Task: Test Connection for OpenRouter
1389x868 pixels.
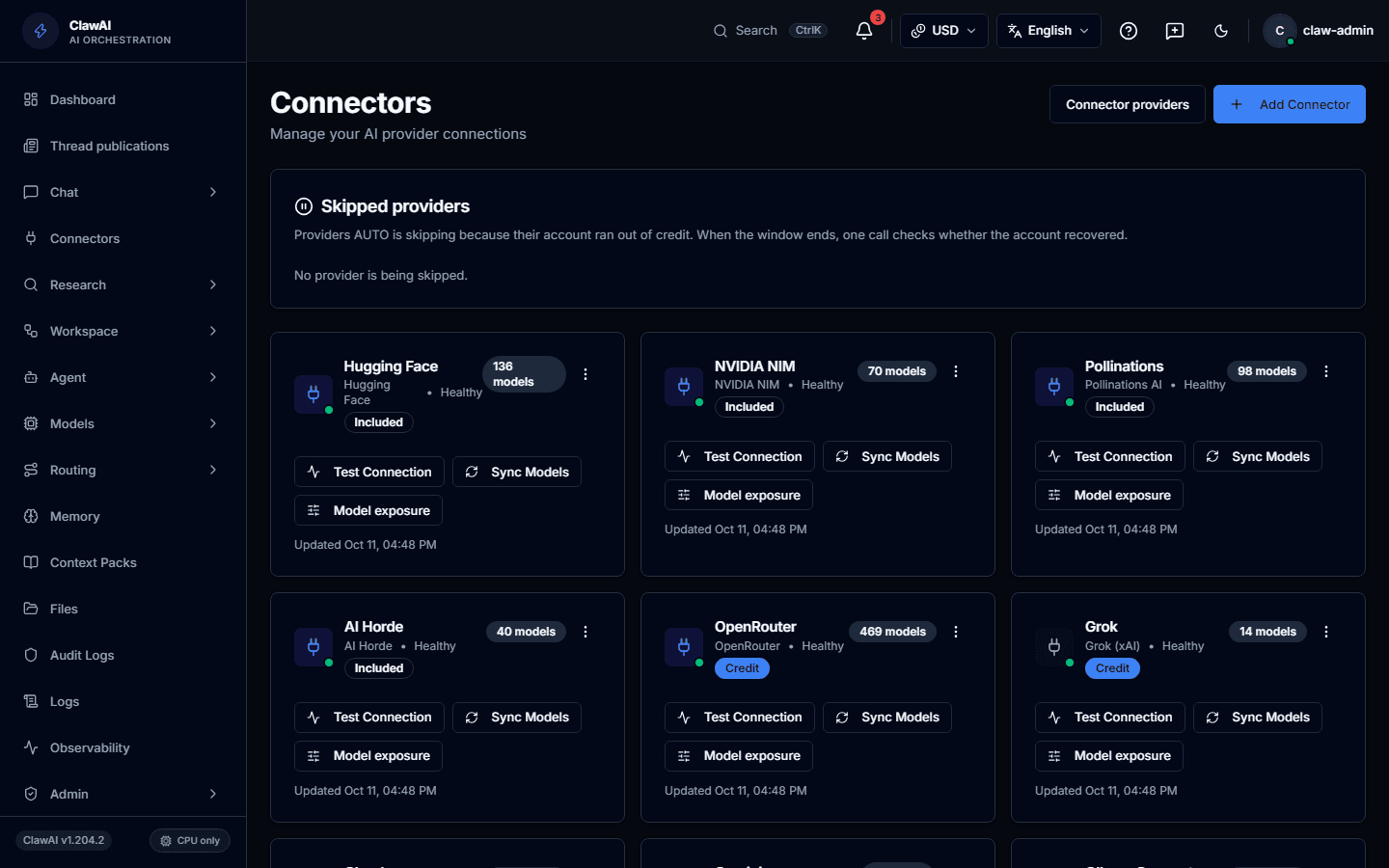Action: click(740, 718)
